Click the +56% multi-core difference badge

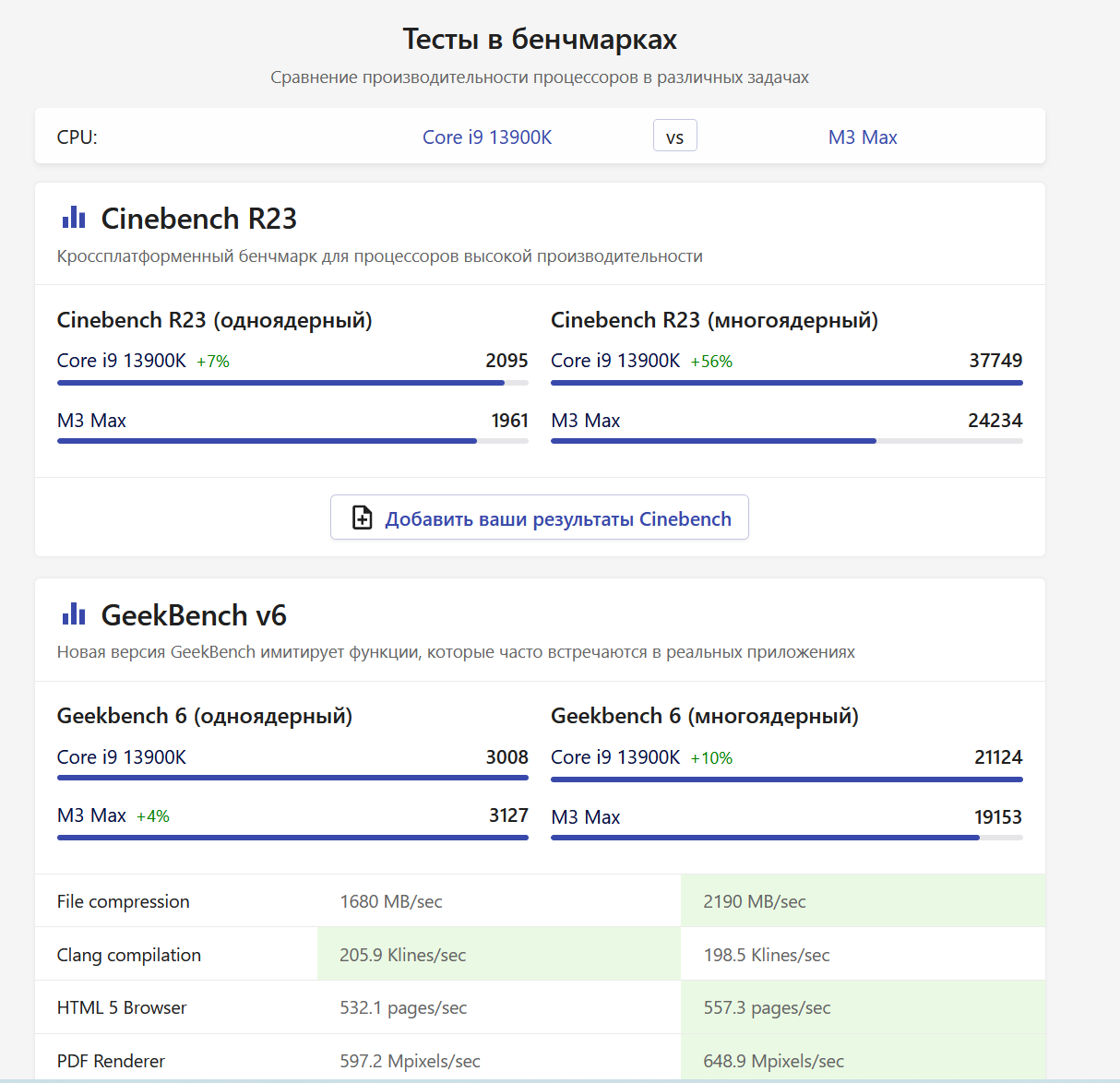point(711,362)
